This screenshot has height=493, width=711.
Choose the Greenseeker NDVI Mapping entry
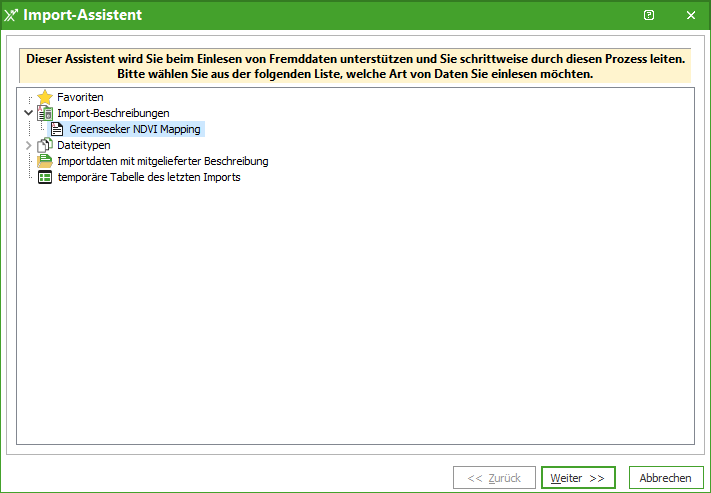click(x=135, y=130)
